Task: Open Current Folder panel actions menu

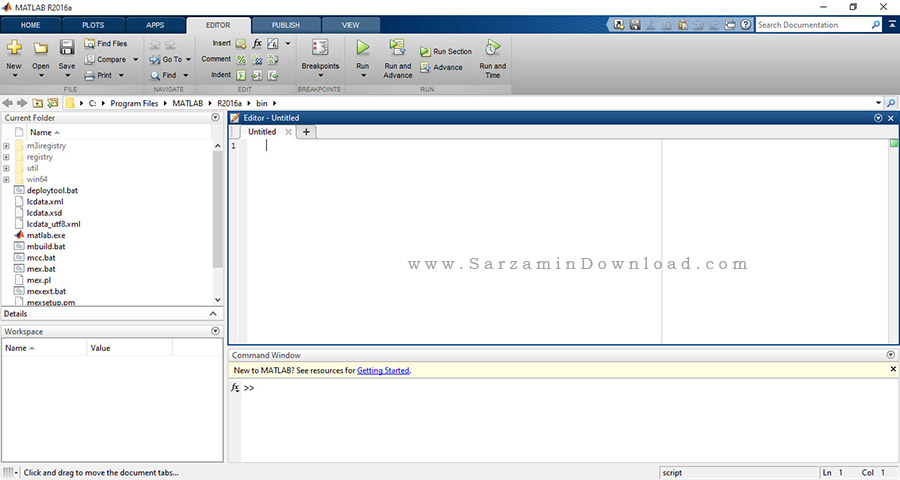Action: pos(215,117)
